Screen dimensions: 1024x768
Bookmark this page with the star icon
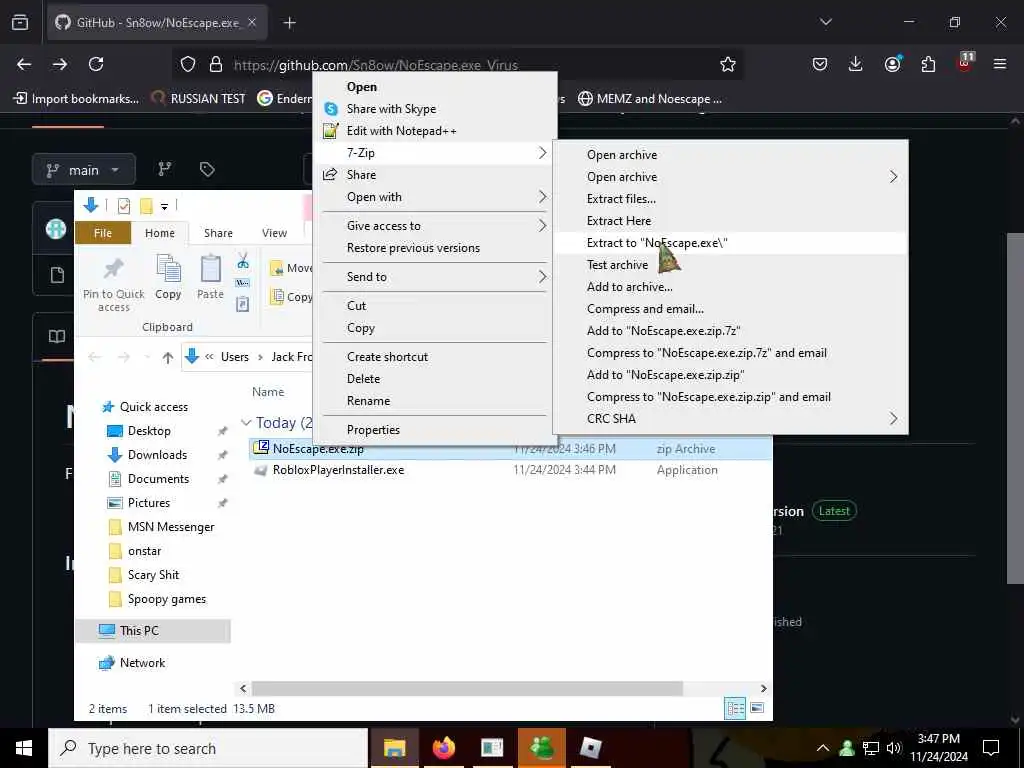[728, 64]
